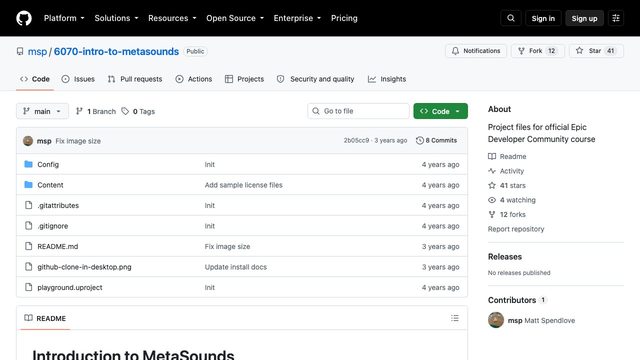Open the Contributors heading link
This screenshot has width=640, height=360.
point(517,300)
